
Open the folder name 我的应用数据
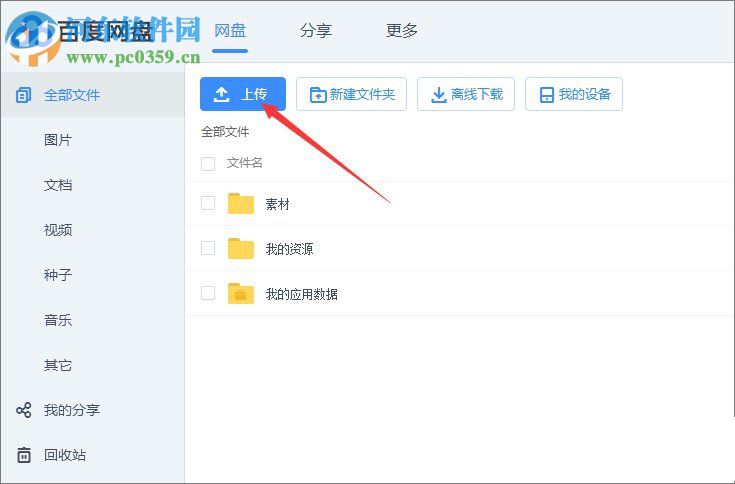click(x=301, y=294)
